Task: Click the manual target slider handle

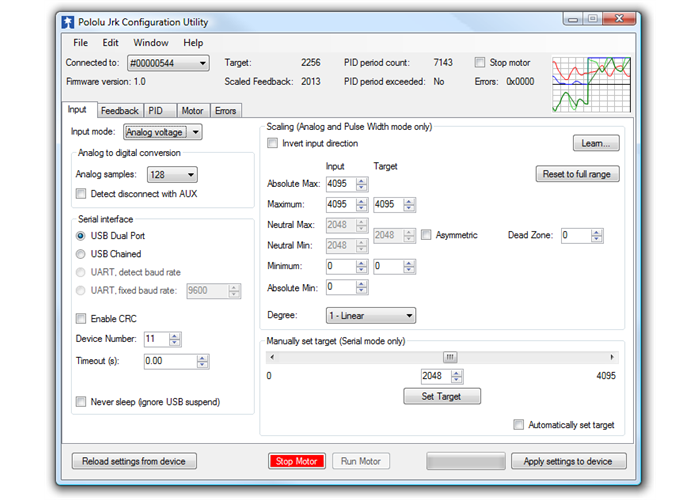Action: [x=450, y=357]
